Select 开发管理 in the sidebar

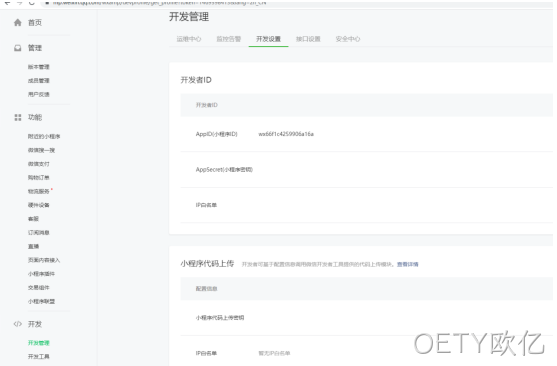pyautogui.click(x=39, y=343)
